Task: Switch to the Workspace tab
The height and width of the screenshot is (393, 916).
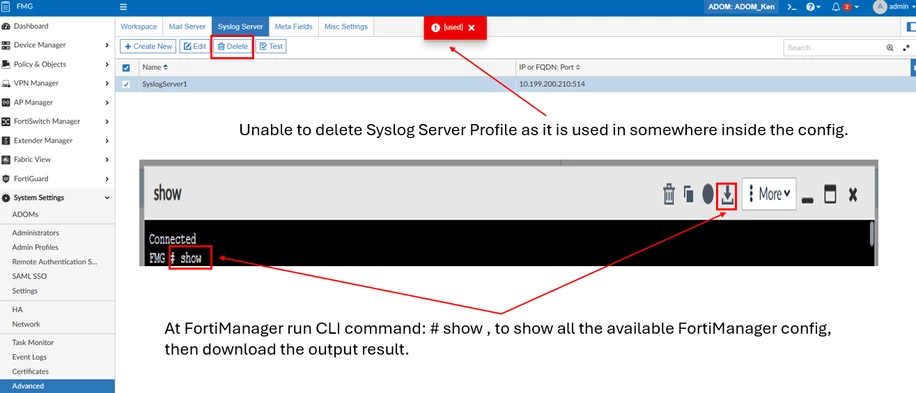Action: [x=138, y=27]
